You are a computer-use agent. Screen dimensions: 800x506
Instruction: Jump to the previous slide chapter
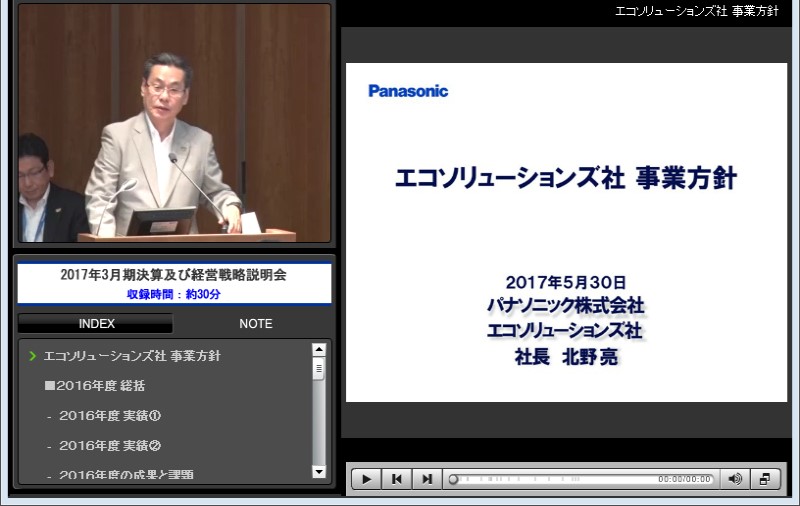(396, 479)
